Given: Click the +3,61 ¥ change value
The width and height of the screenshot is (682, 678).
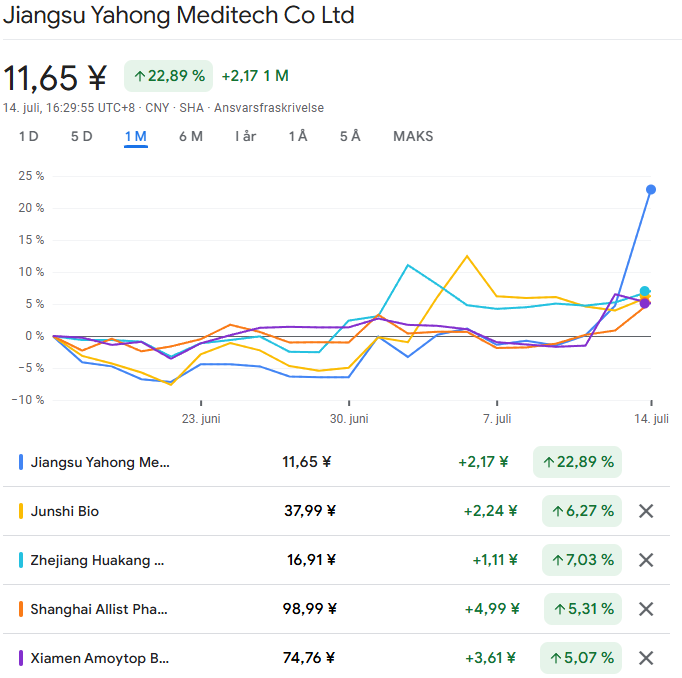Looking at the screenshot, I should tap(491, 658).
